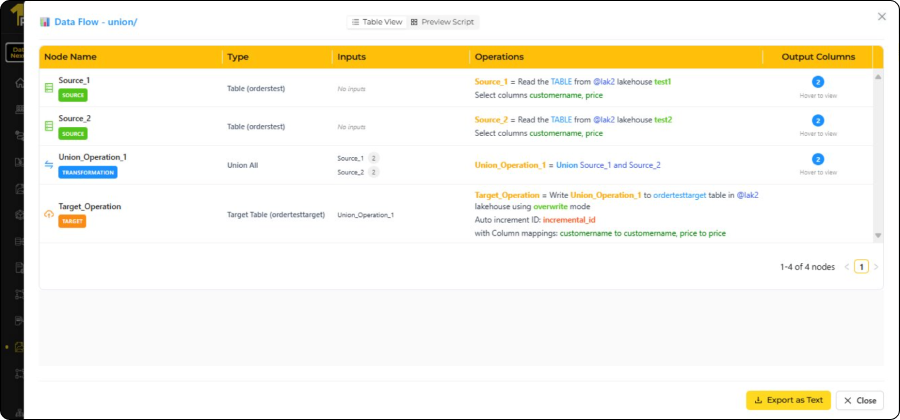Dismiss dialog with top-right X icon
The width and height of the screenshot is (900, 420).
882,17
